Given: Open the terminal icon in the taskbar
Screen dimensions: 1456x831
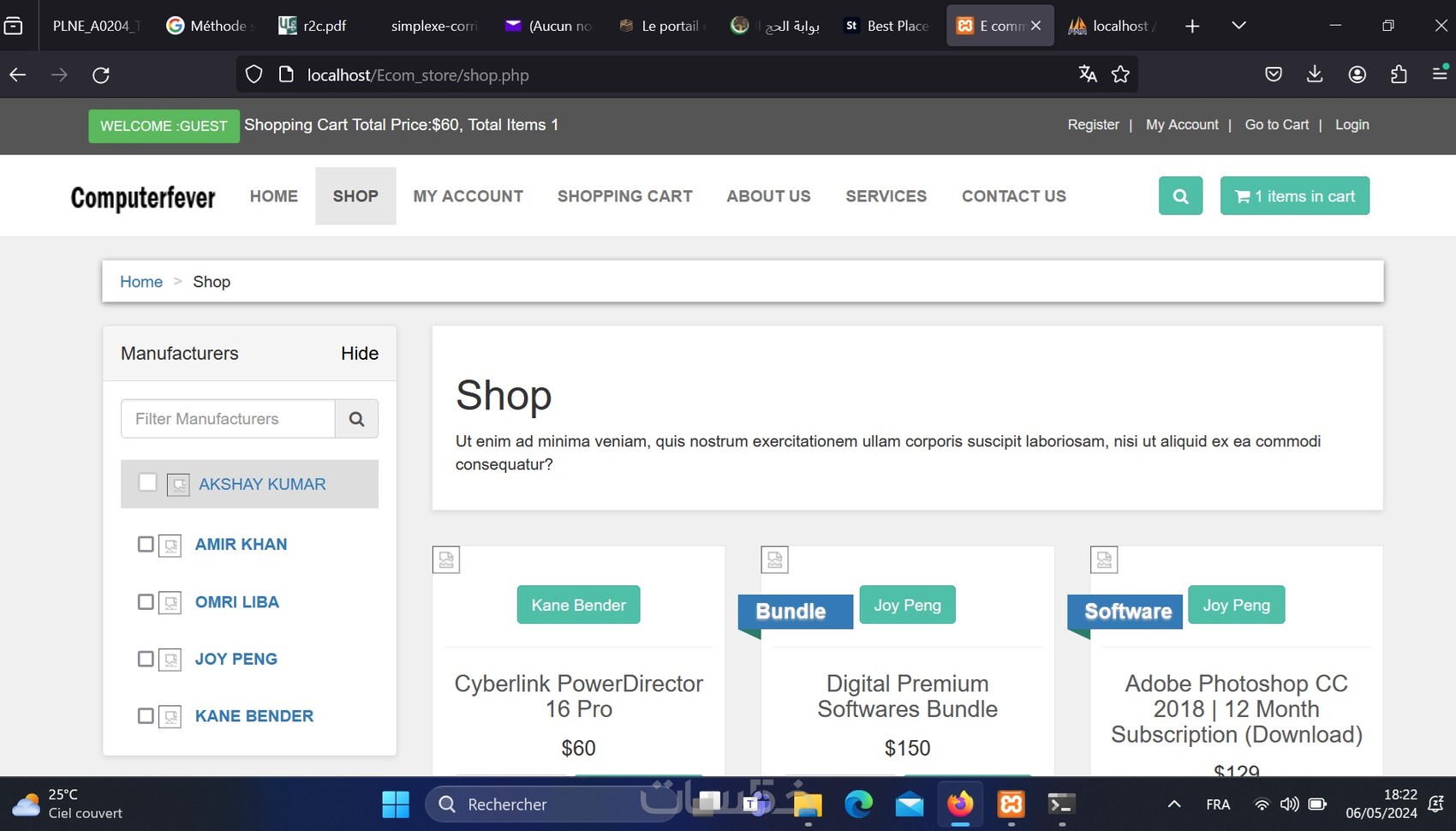Looking at the screenshot, I should pyautogui.click(x=1062, y=804).
